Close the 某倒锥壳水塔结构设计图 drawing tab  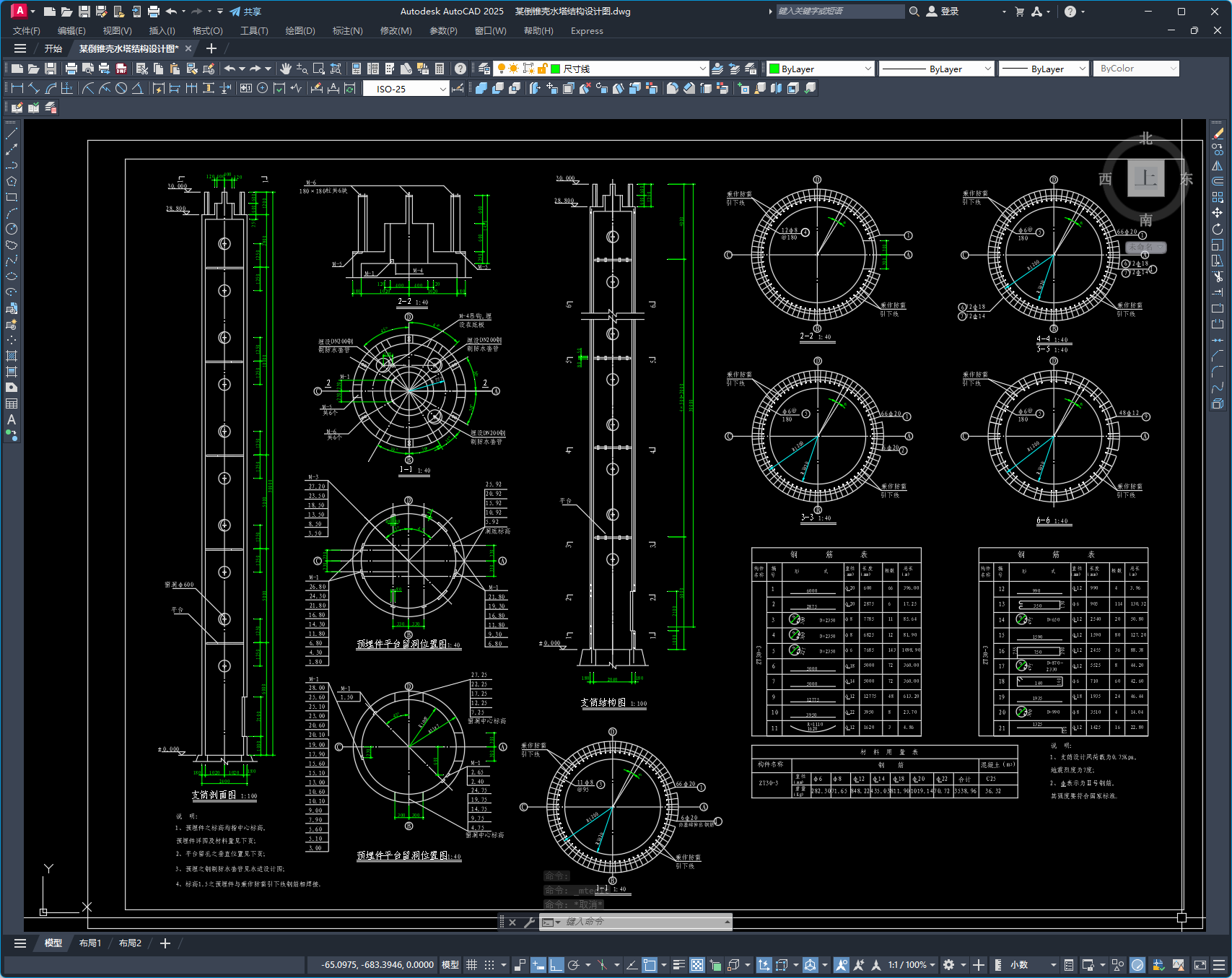[188, 49]
